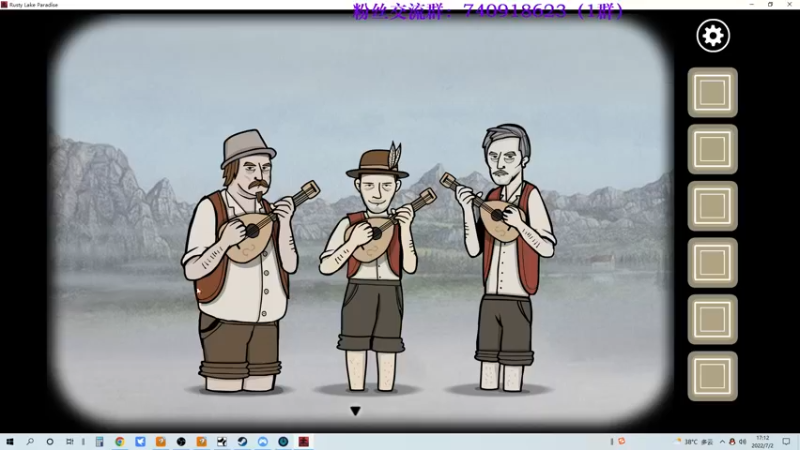Select the fifth inventory slot
Screen dimensions: 800x450
click(712, 319)
